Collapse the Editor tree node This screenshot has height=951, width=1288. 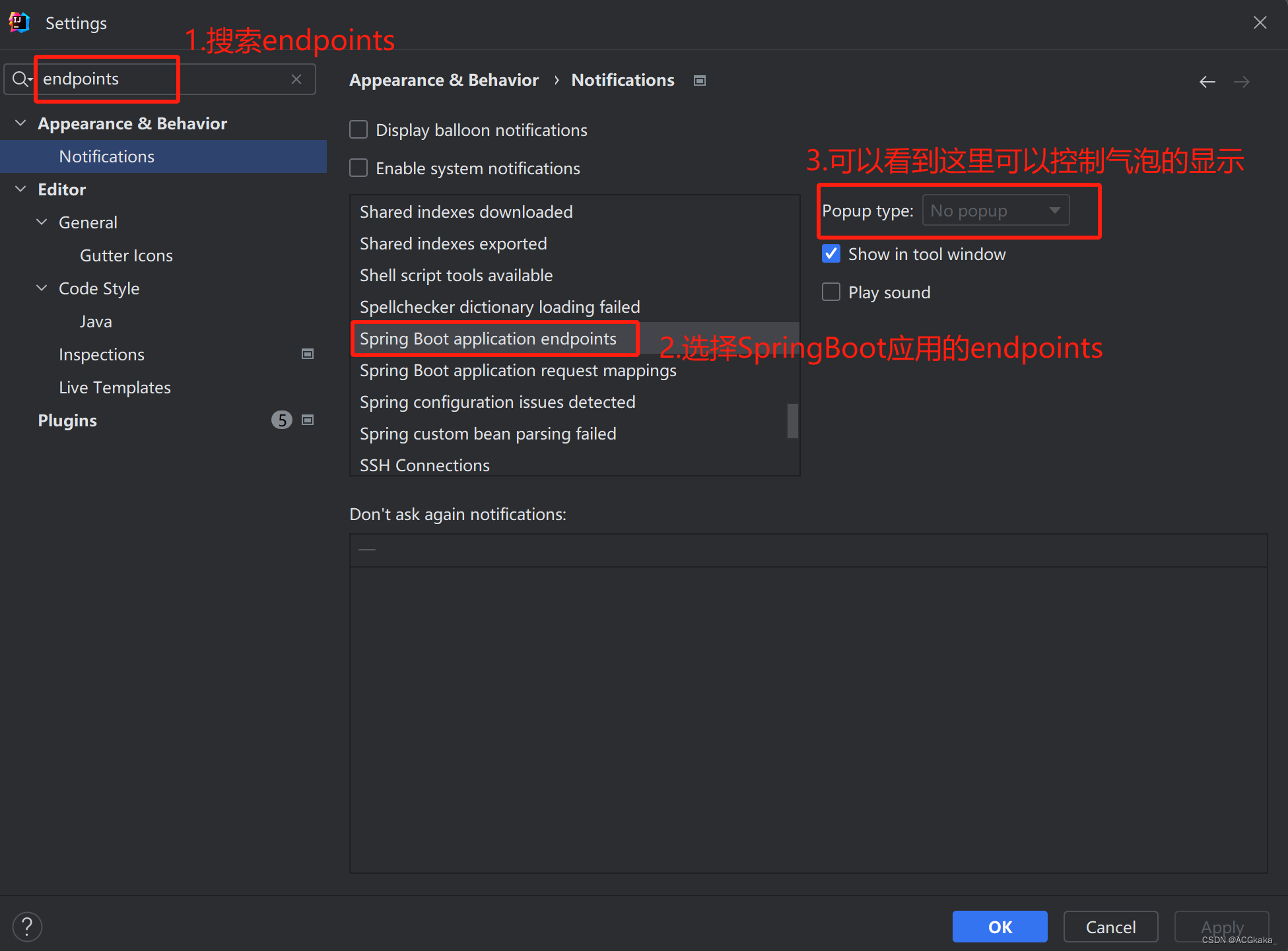(20, 189)
